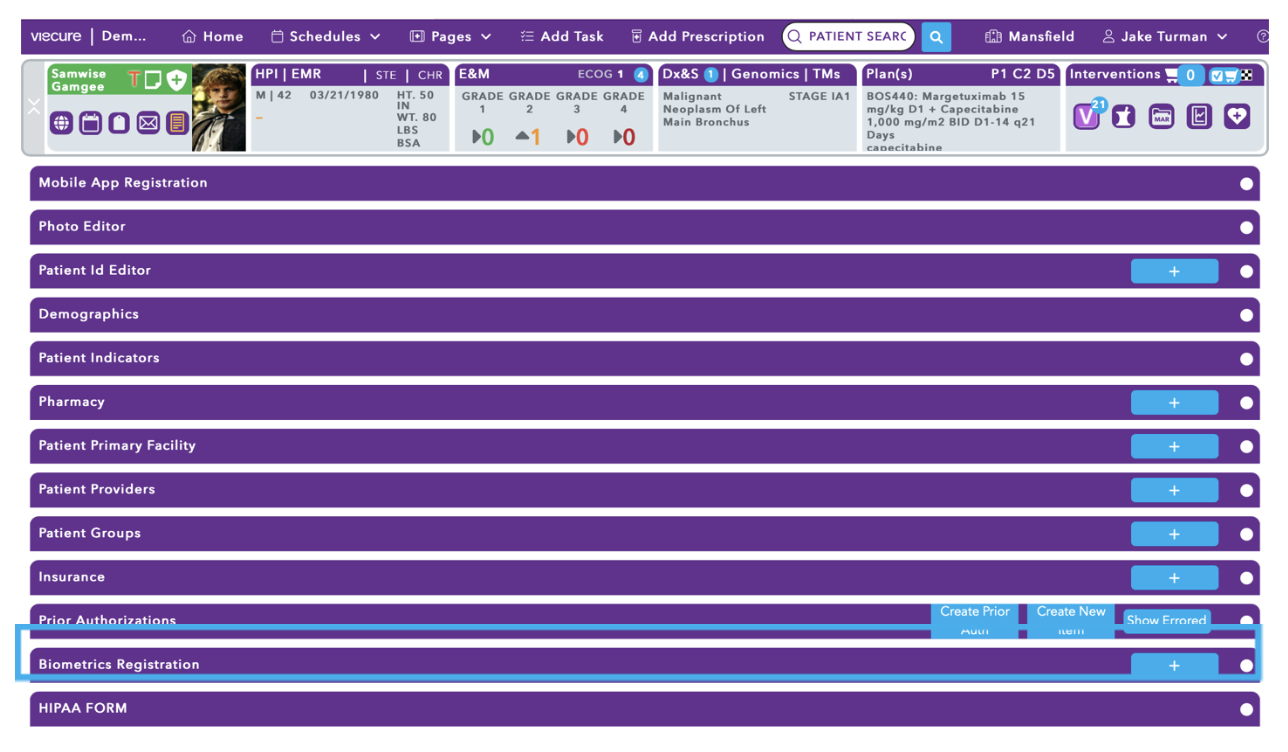
Task: Click the orange T icon beside patient name
Action: [133, 80]
